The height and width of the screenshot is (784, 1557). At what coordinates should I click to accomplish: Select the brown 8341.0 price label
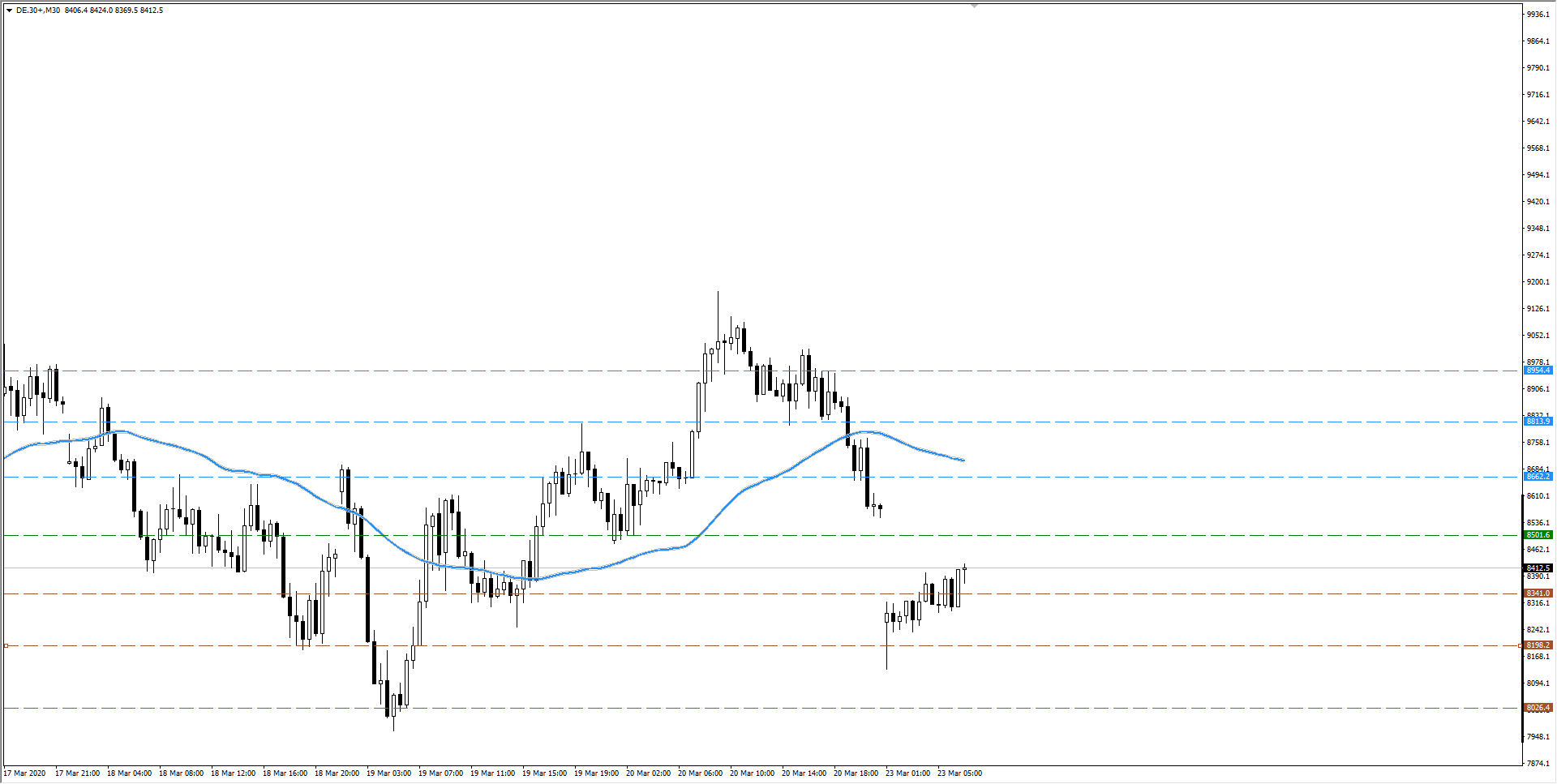[x=1538, y=593]
